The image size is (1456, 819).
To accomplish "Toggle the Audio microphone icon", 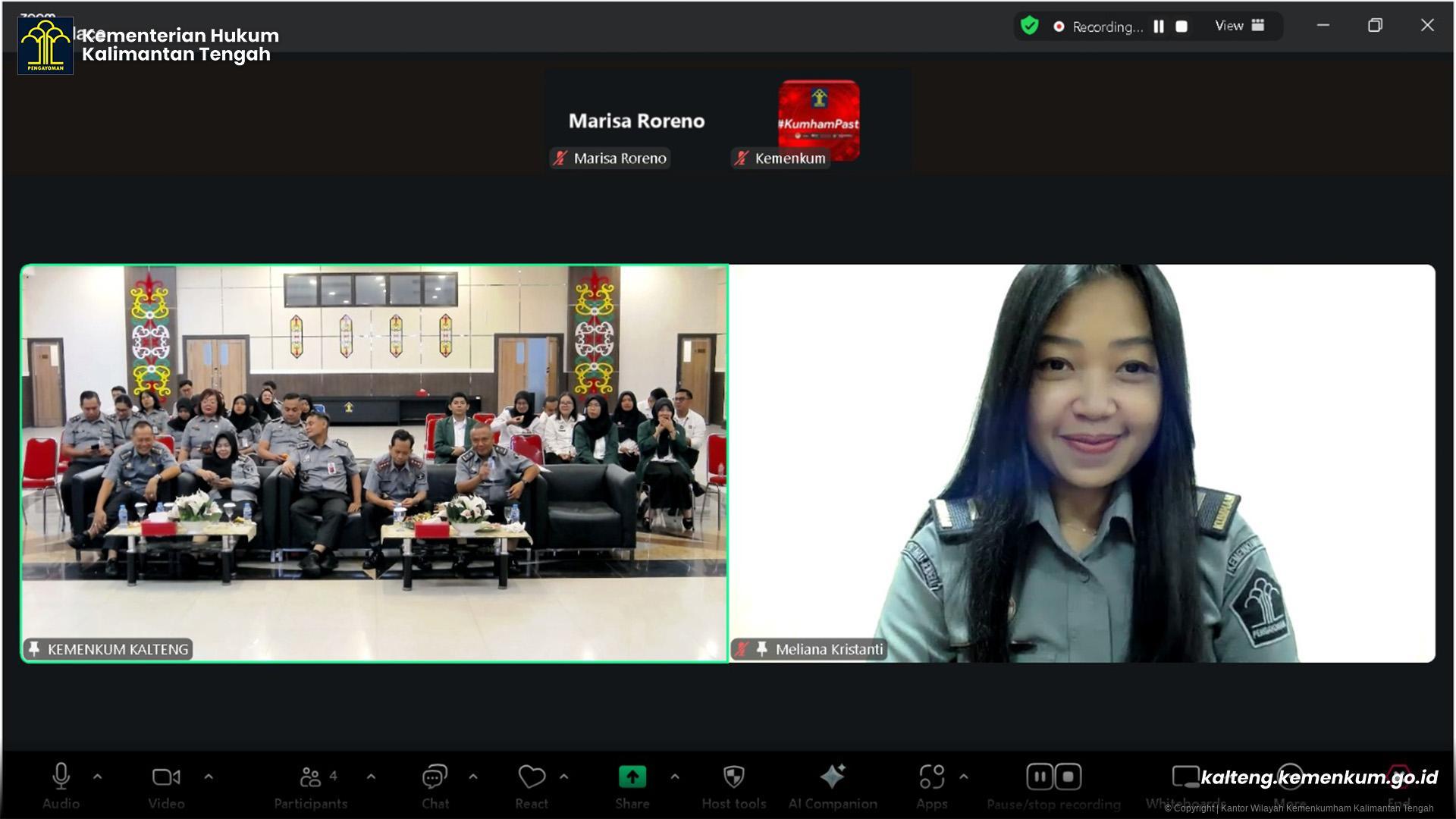I will [x=61, y=777].
